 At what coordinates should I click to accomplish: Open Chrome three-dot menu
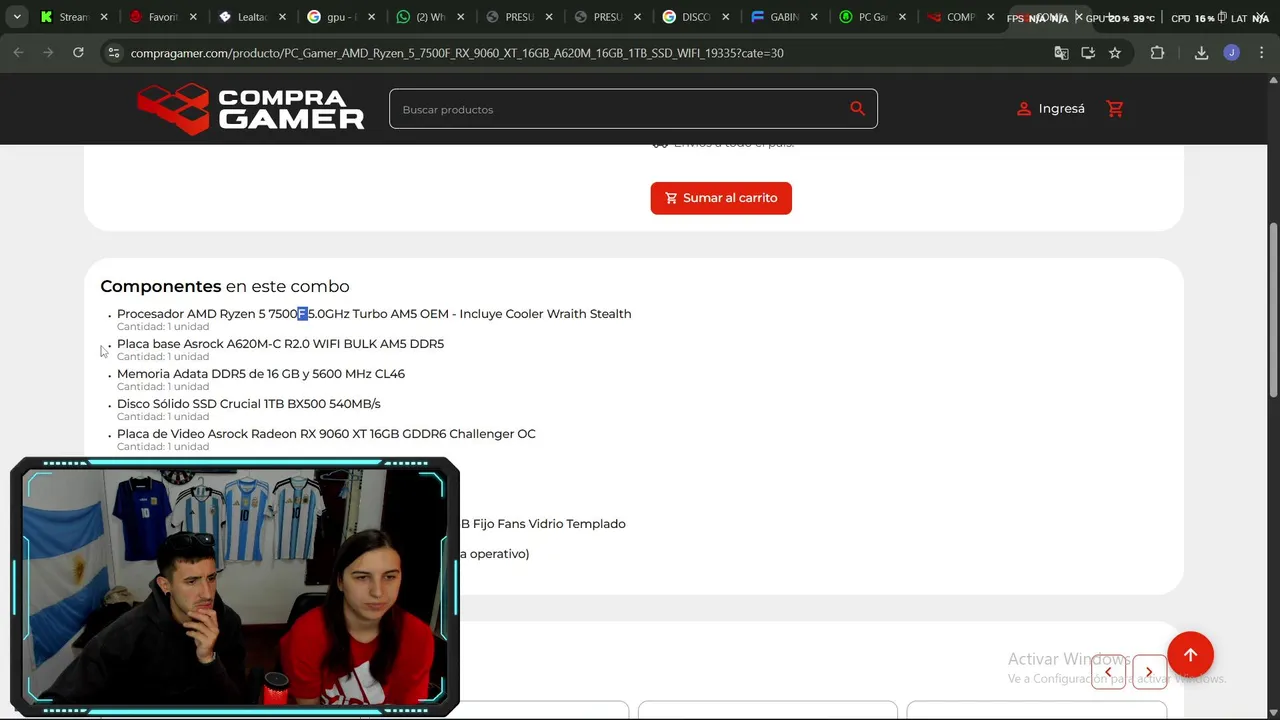tap(1261, 53)
